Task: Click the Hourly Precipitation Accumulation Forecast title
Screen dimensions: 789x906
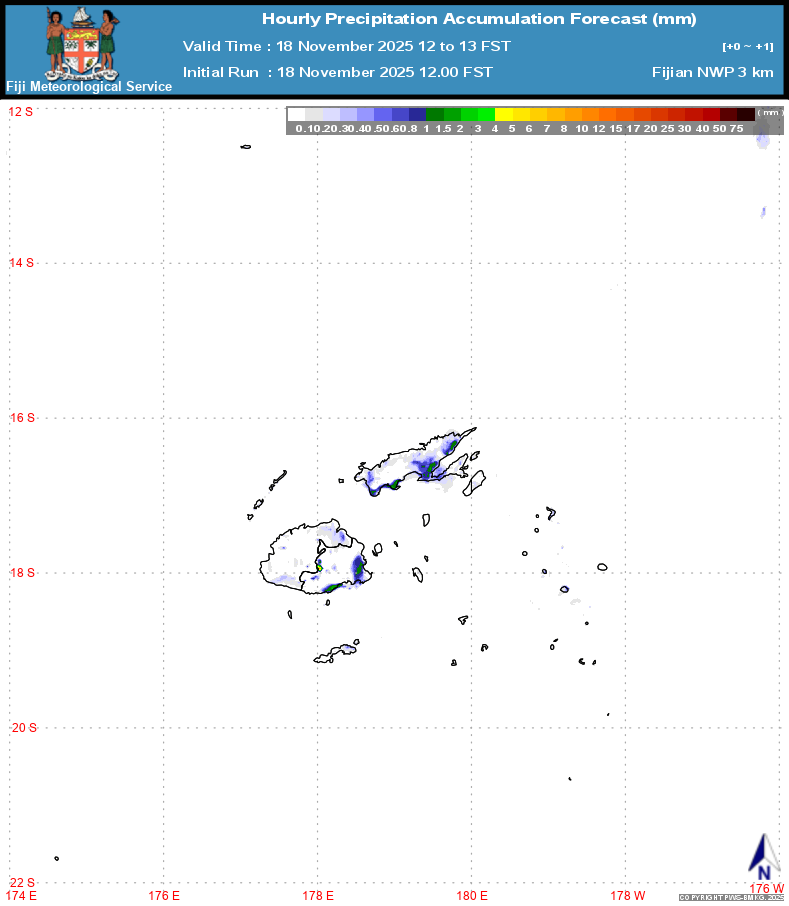Action: coord(479,19)
